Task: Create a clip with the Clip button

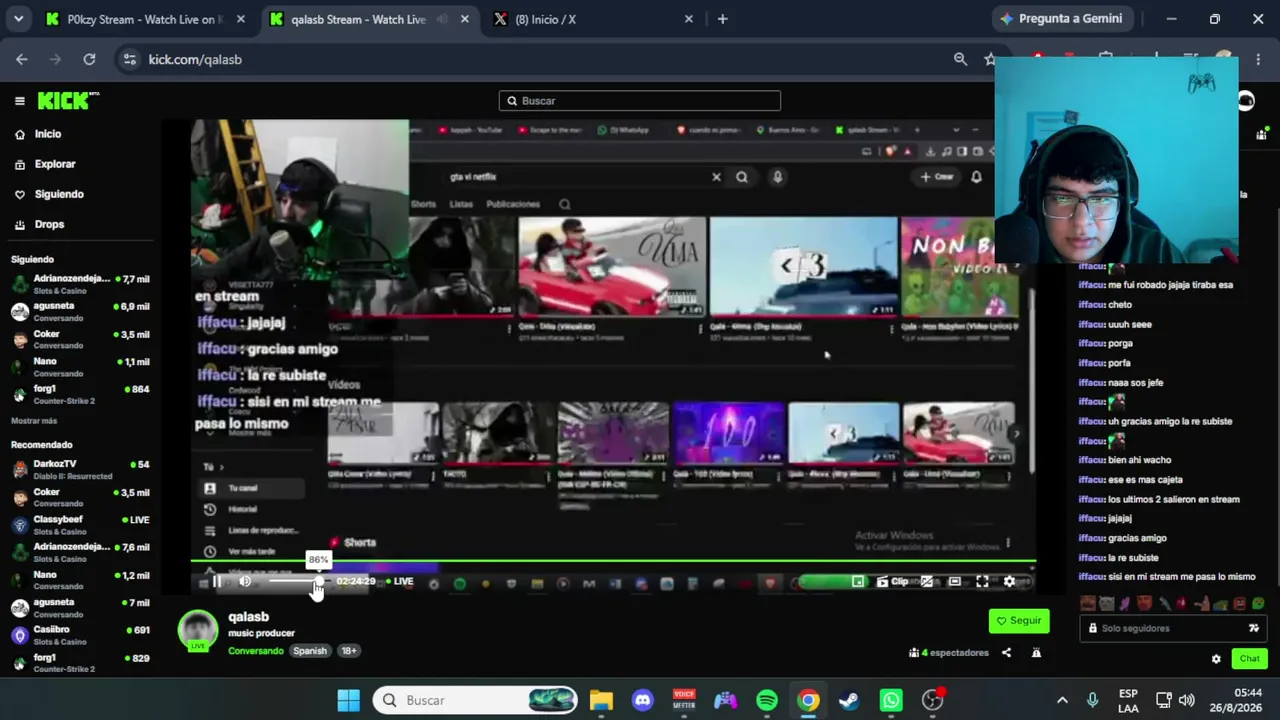Action: (893, 581)
